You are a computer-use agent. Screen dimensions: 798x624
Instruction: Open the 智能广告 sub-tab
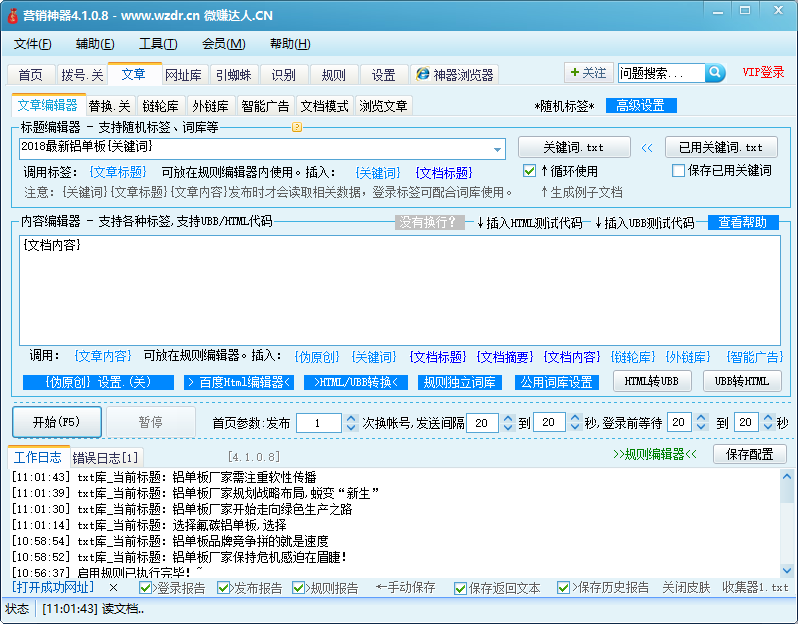coord(265,106)
